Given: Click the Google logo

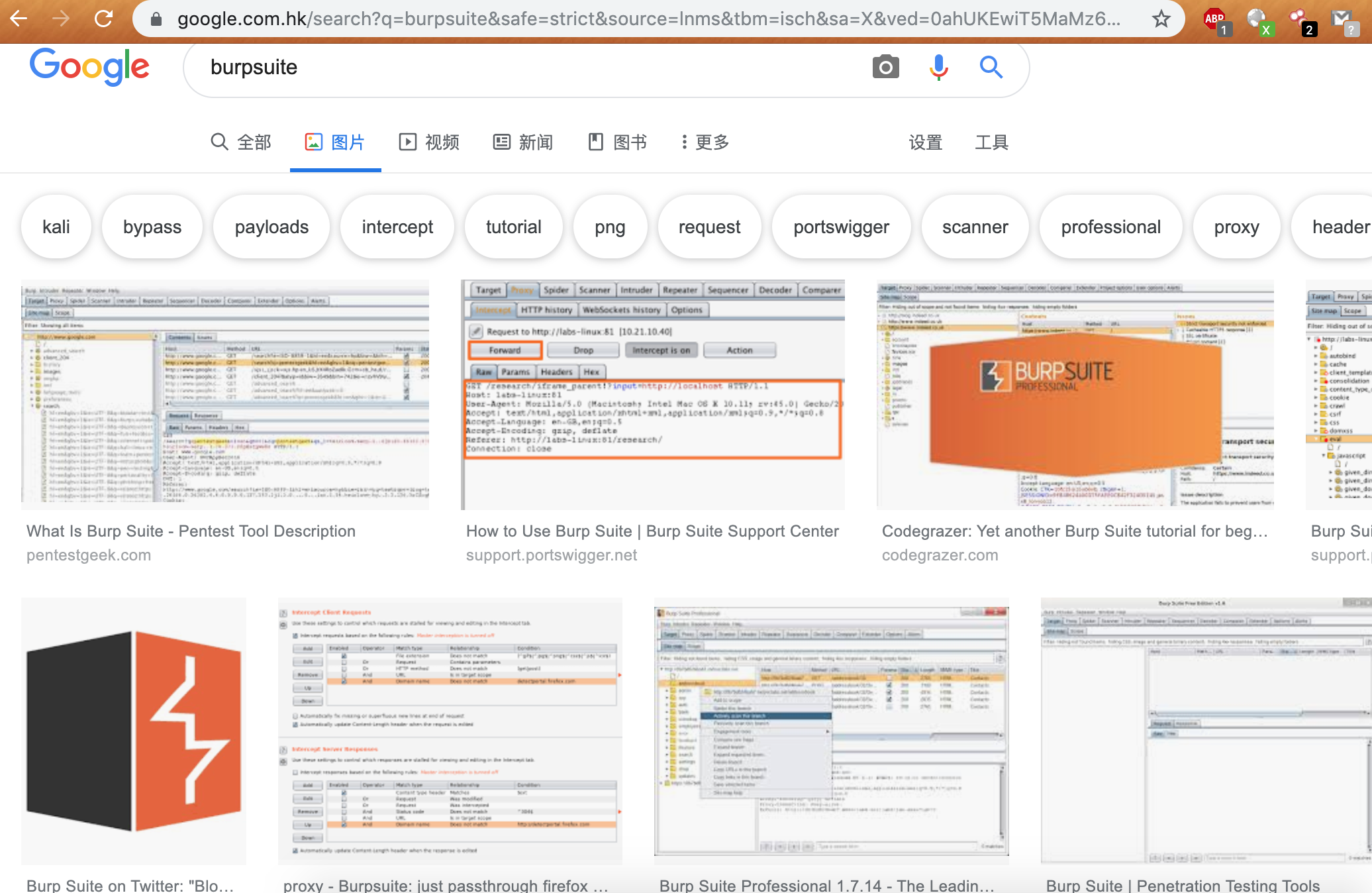Looking at the screenshot, I should [89, 67].
